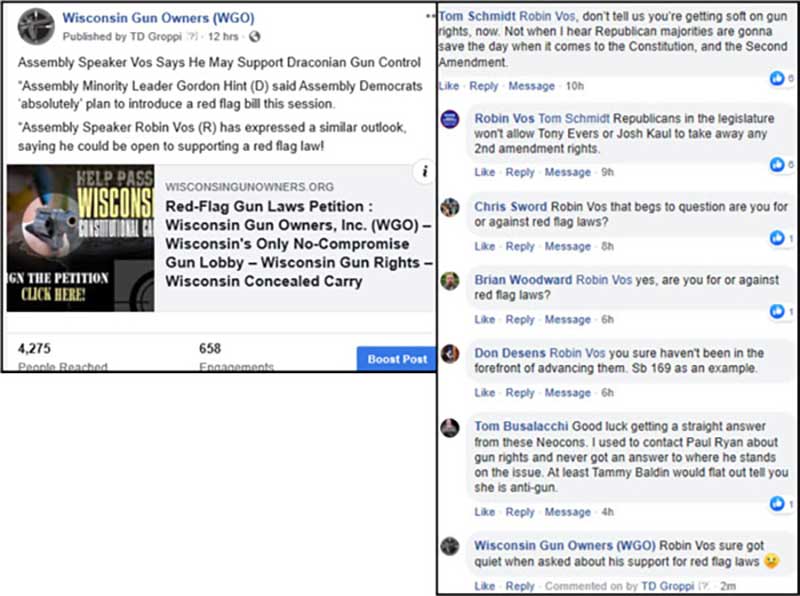This screenshot has width=800, height=596.
Task: Open Chris Sword's profile picture
Action: pos(450,207)
